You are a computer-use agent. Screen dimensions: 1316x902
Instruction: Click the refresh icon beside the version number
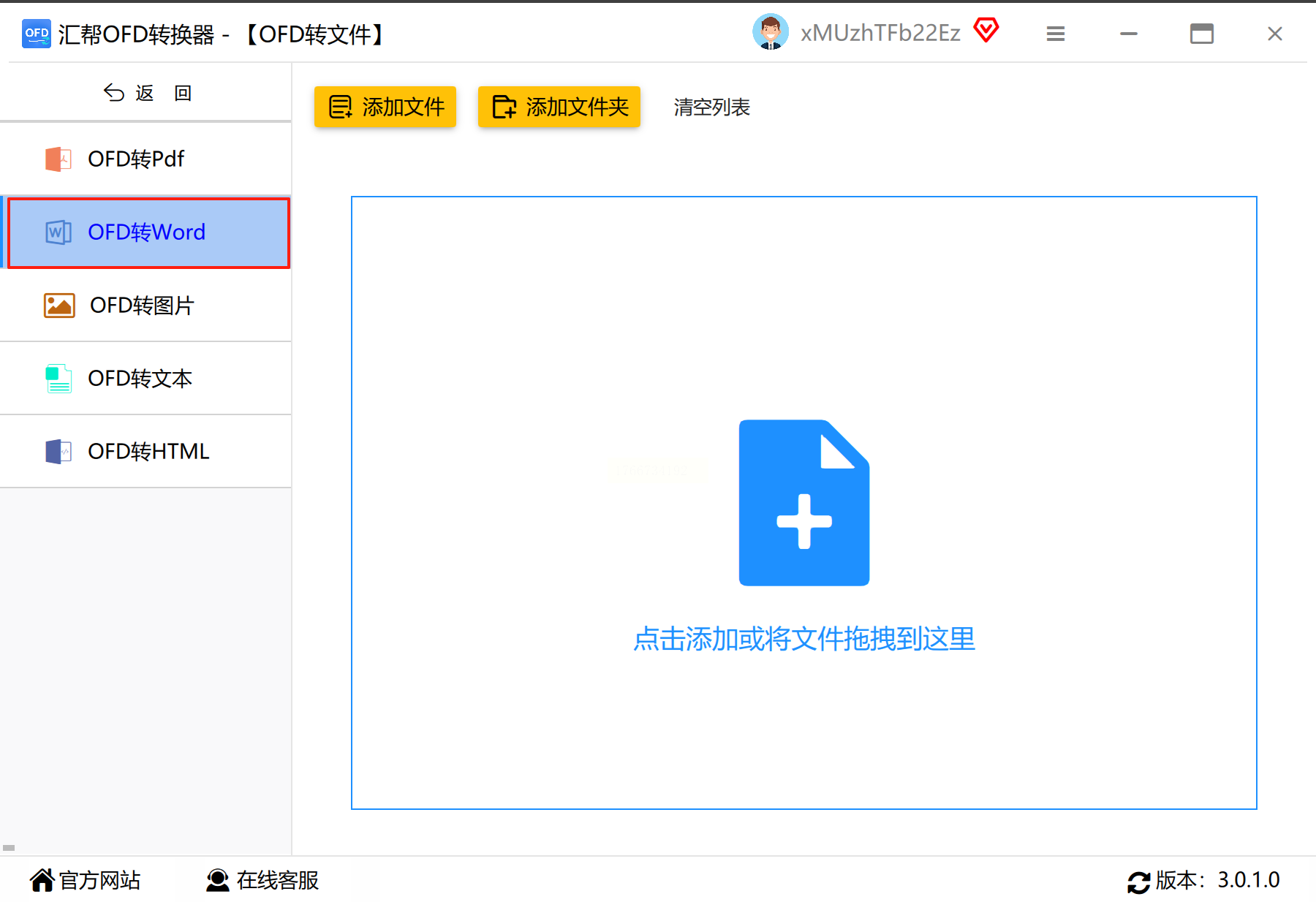[x=1138, y=882]
